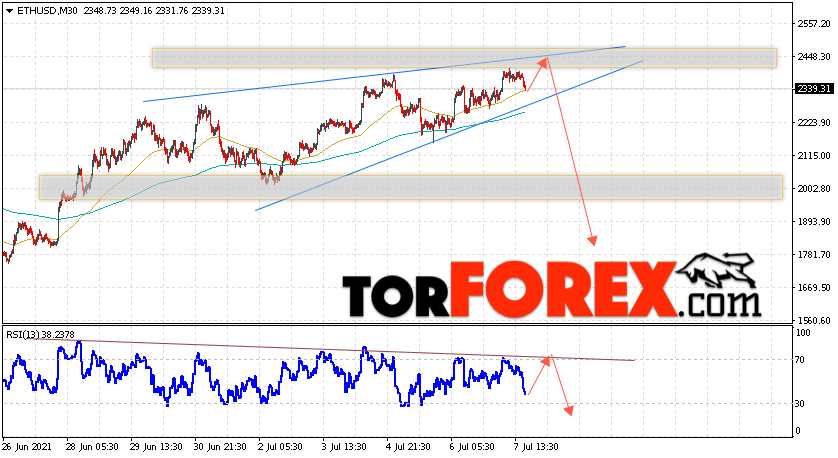Select the 2002.80 price axis label
838x458 pixels.
(813, 189)
